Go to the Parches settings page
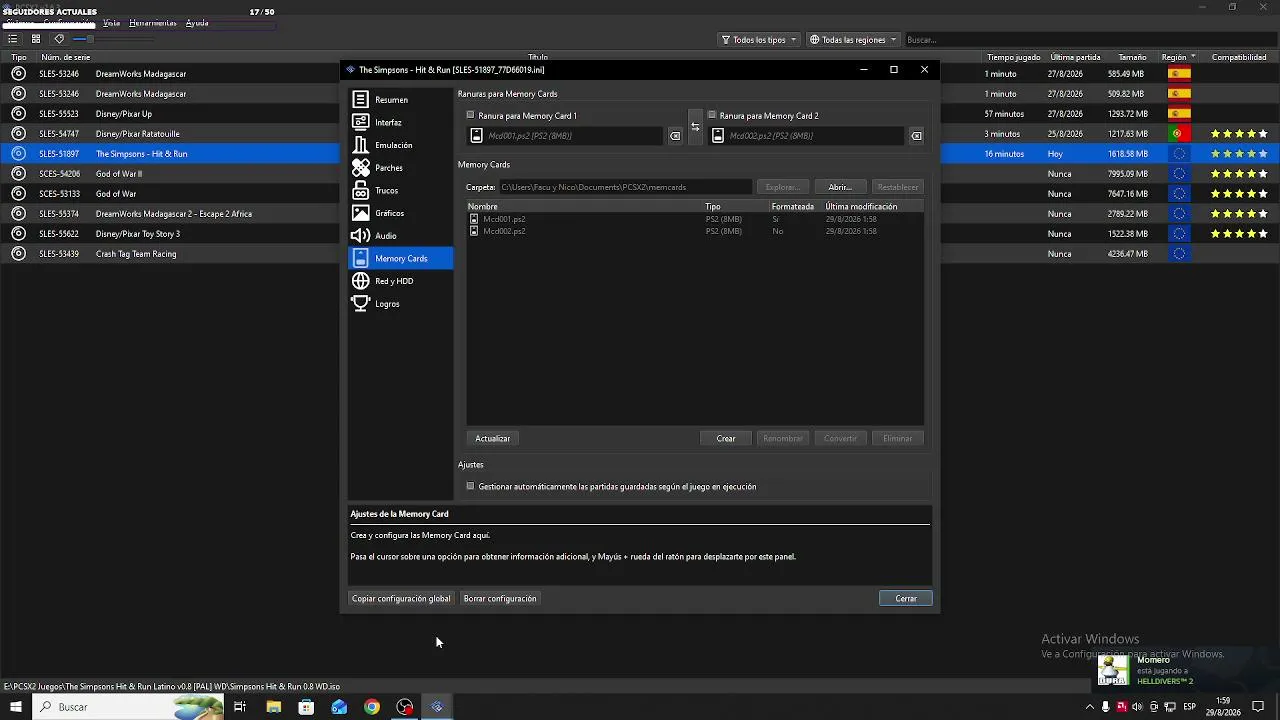 (x=400, y=168)
